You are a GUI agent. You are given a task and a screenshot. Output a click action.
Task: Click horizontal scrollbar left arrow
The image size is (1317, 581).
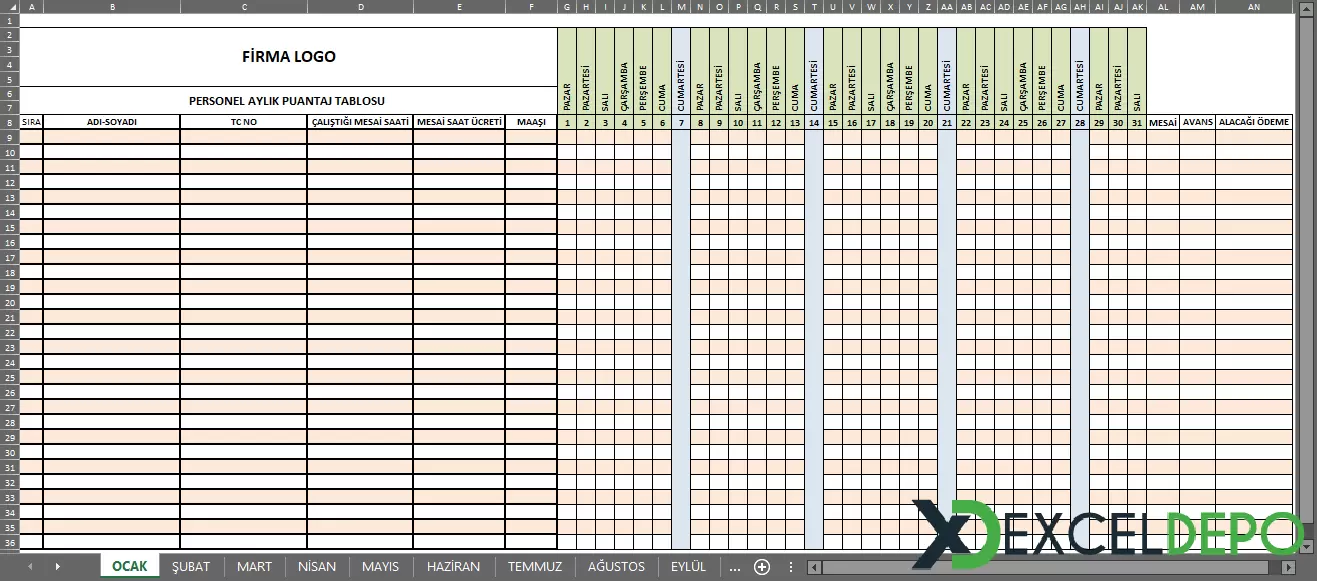click(x=814, y=567)
